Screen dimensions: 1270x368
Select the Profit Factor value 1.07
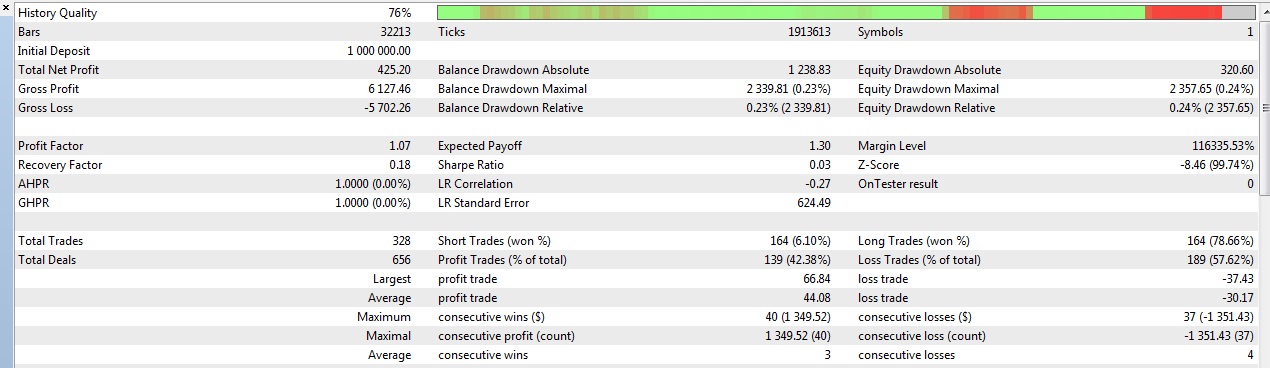click(x=399, y=146)
